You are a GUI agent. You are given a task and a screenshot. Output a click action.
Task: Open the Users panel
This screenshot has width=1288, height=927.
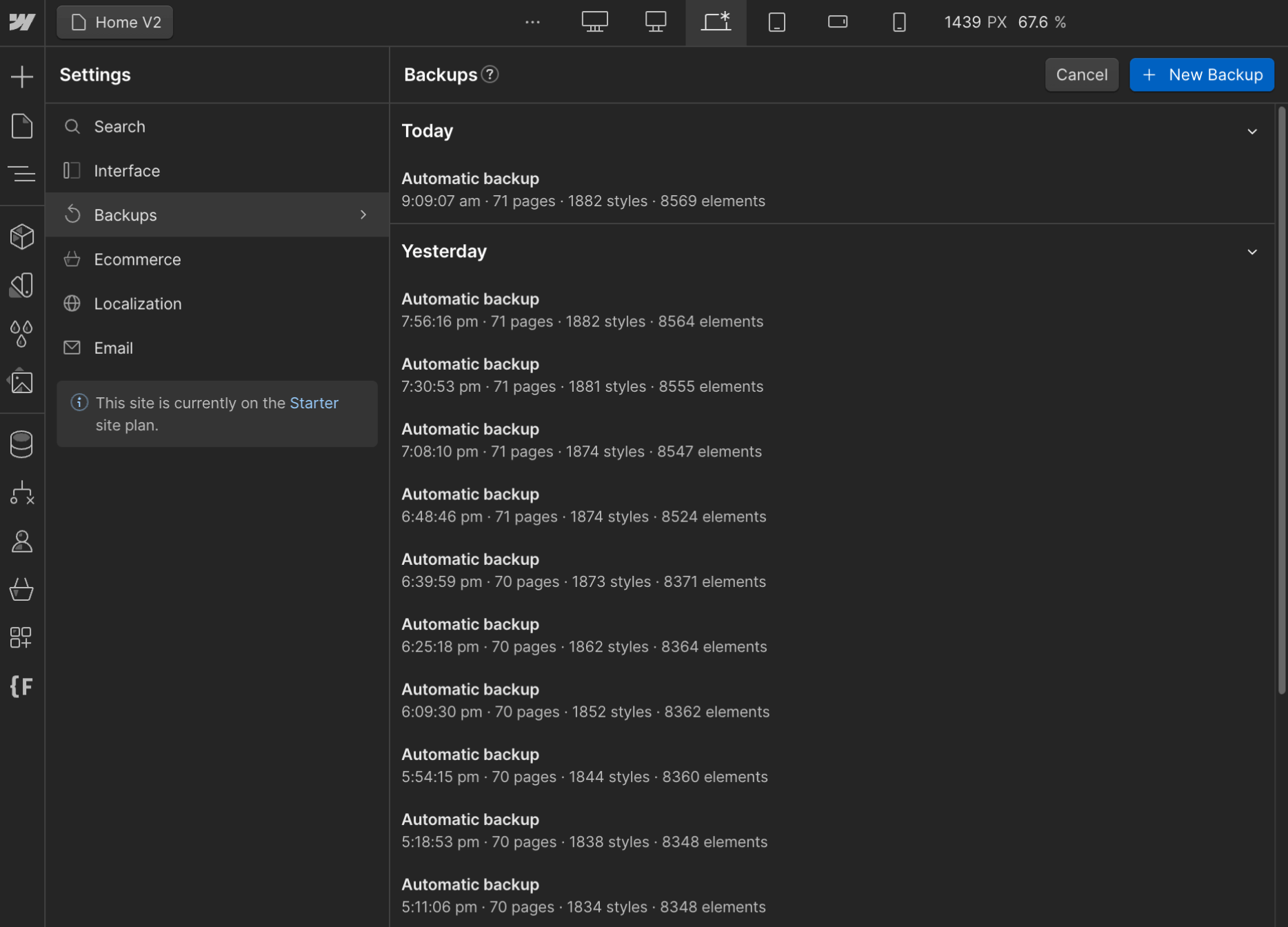point(23,542)
